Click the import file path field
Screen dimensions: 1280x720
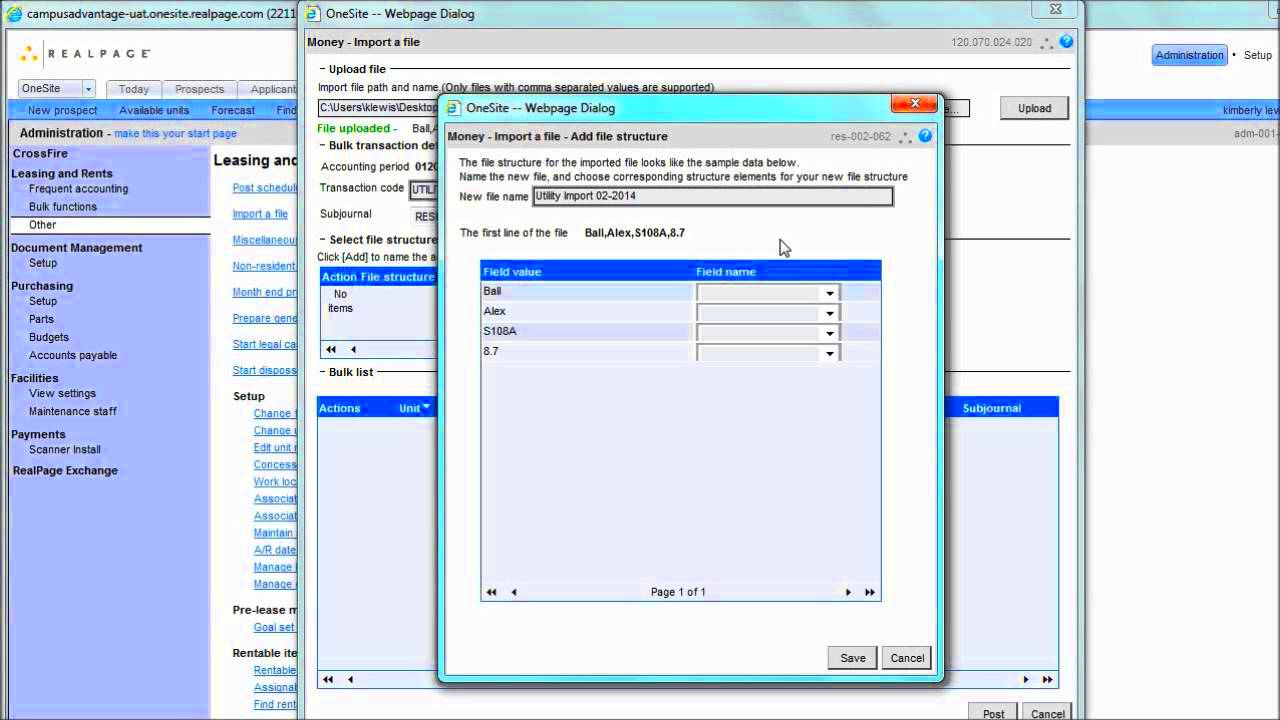click(x=378, y=107)
